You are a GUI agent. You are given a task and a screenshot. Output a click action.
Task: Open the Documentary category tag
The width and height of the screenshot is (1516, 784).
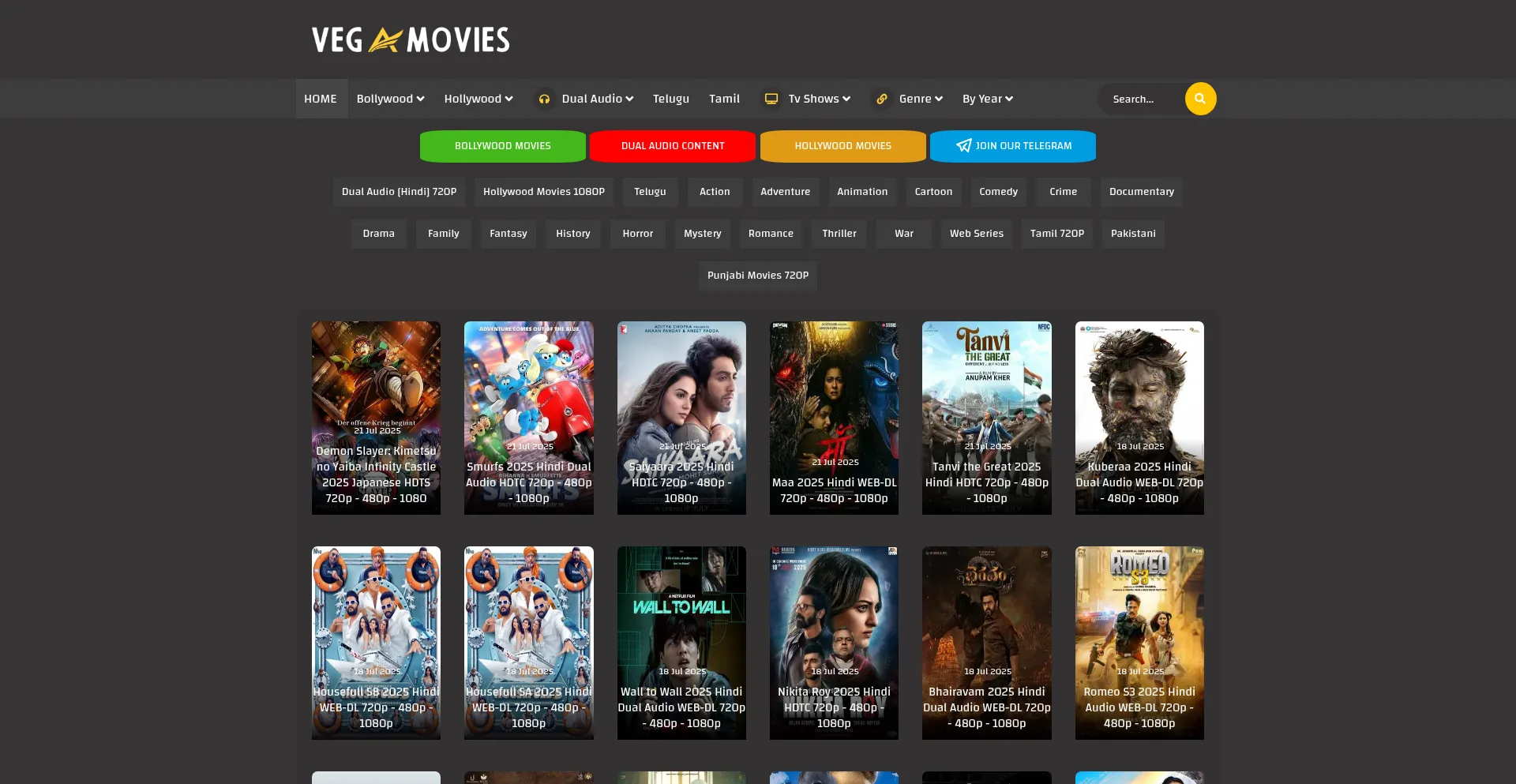[x=1142, y=192]
